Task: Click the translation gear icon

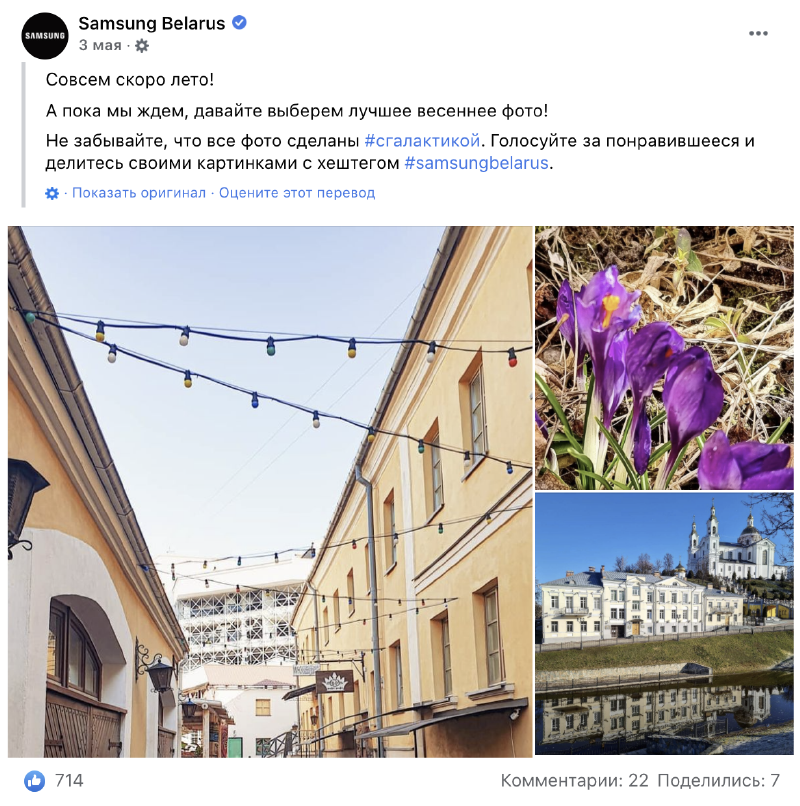Action: (x=52, y=193)
